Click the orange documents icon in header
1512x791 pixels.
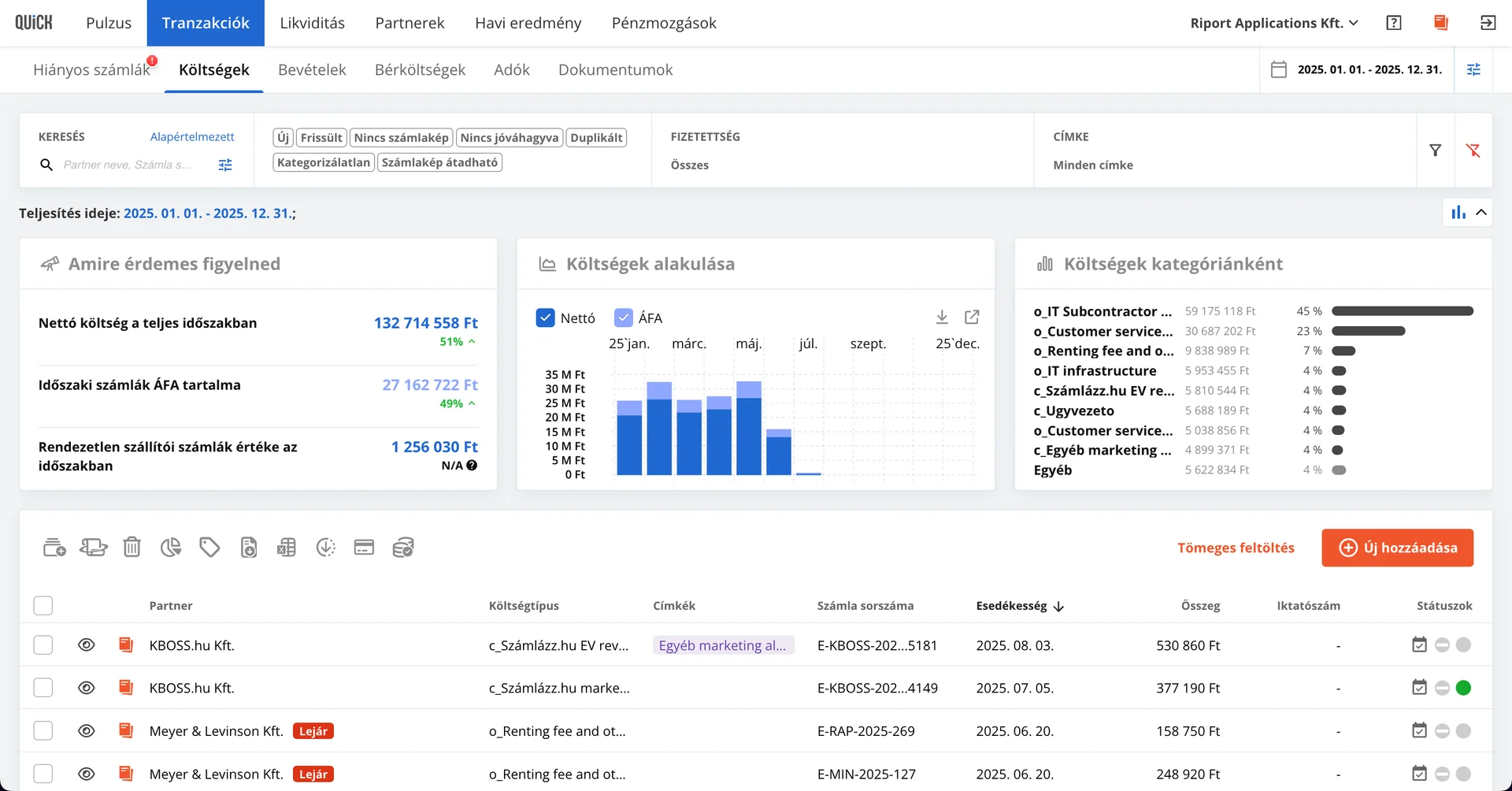point(1441,23)
